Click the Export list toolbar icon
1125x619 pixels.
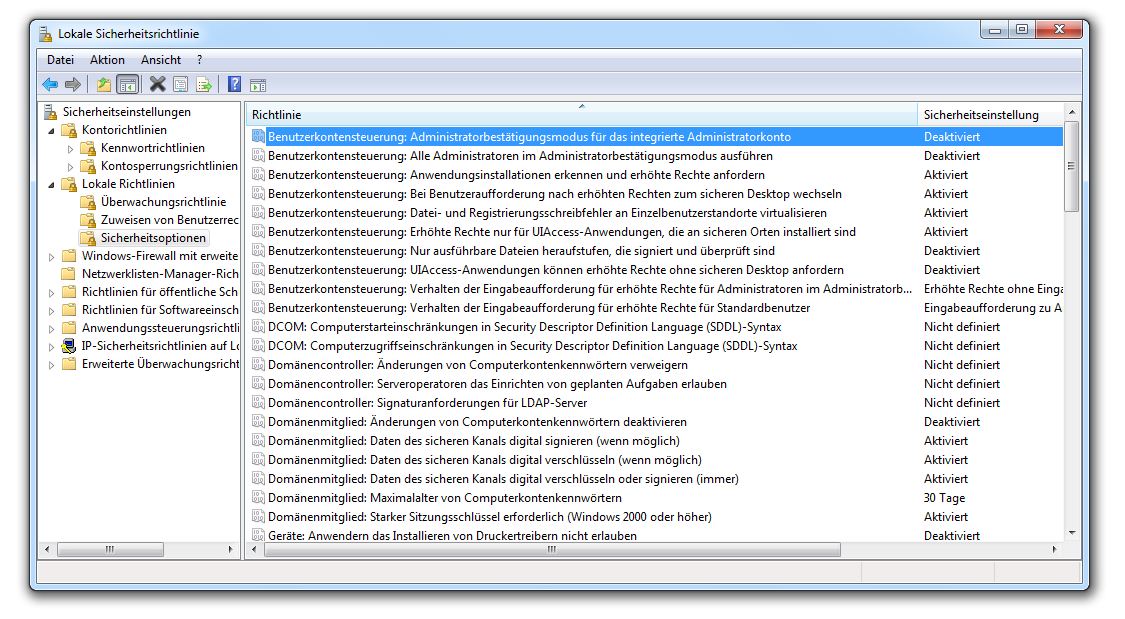tap(204, 85)
